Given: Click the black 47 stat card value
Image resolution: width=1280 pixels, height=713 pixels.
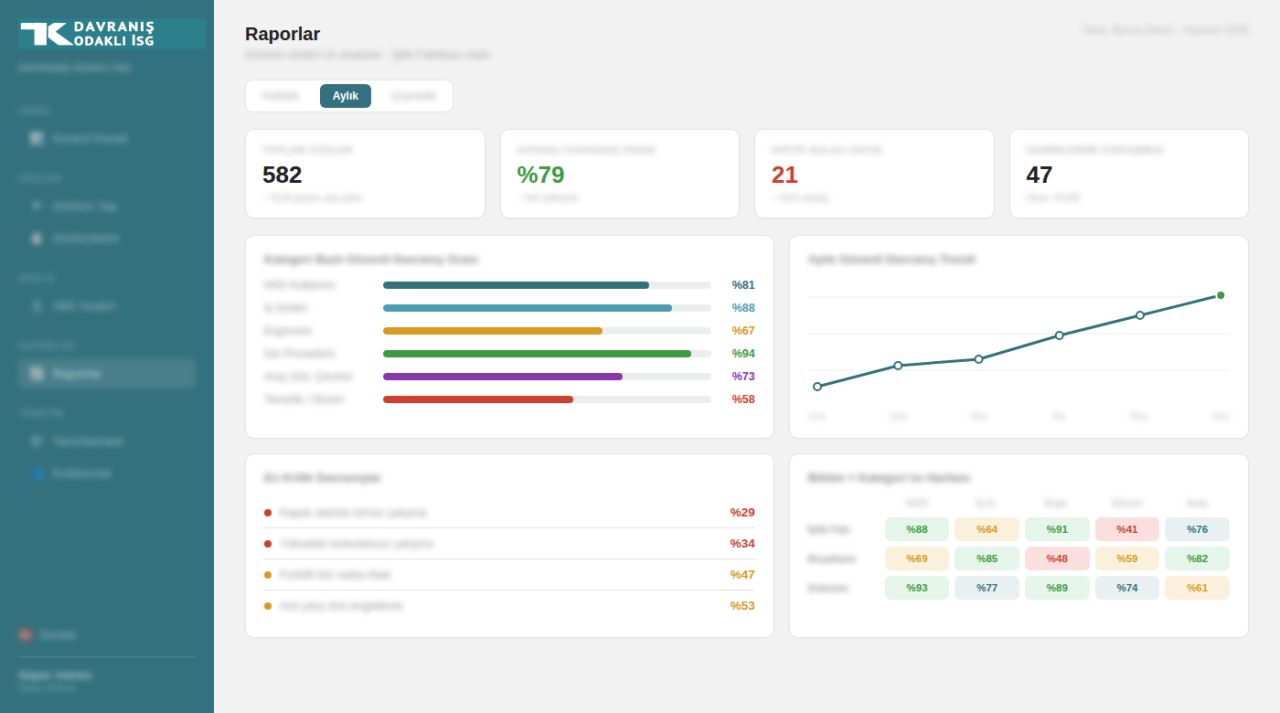Looking at the screenshot, I should (x=1040, y=175).
